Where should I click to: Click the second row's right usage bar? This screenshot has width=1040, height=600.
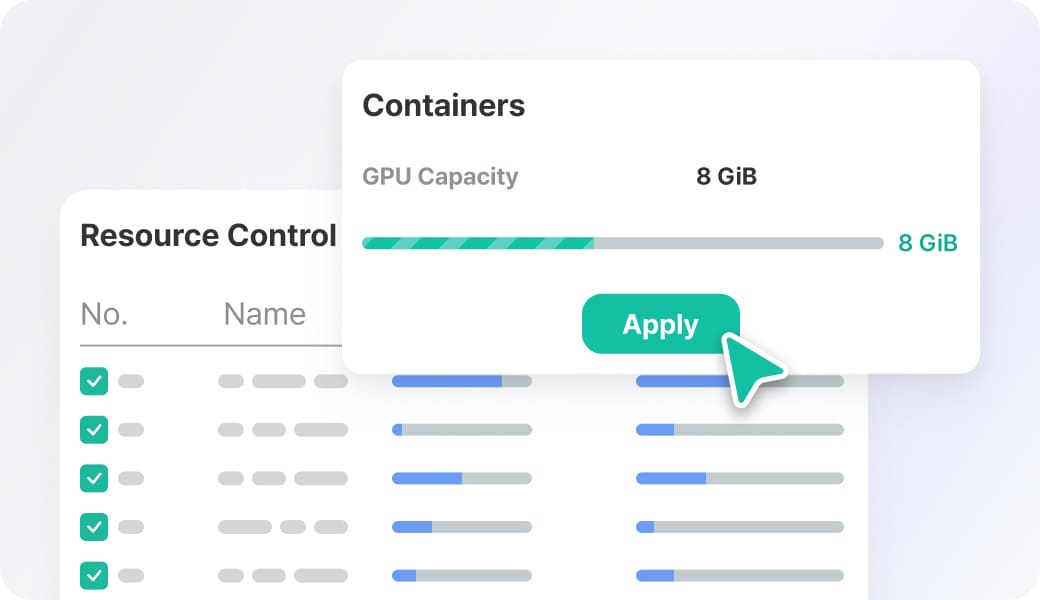[739, 430]
